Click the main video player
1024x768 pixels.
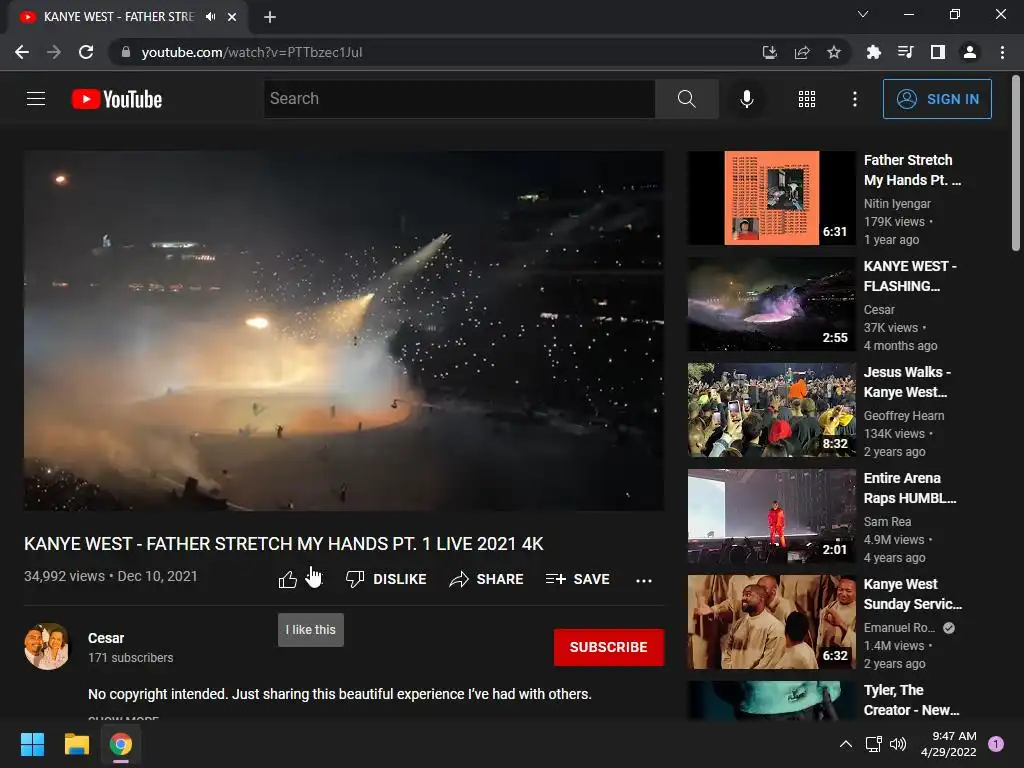point(344,330)
